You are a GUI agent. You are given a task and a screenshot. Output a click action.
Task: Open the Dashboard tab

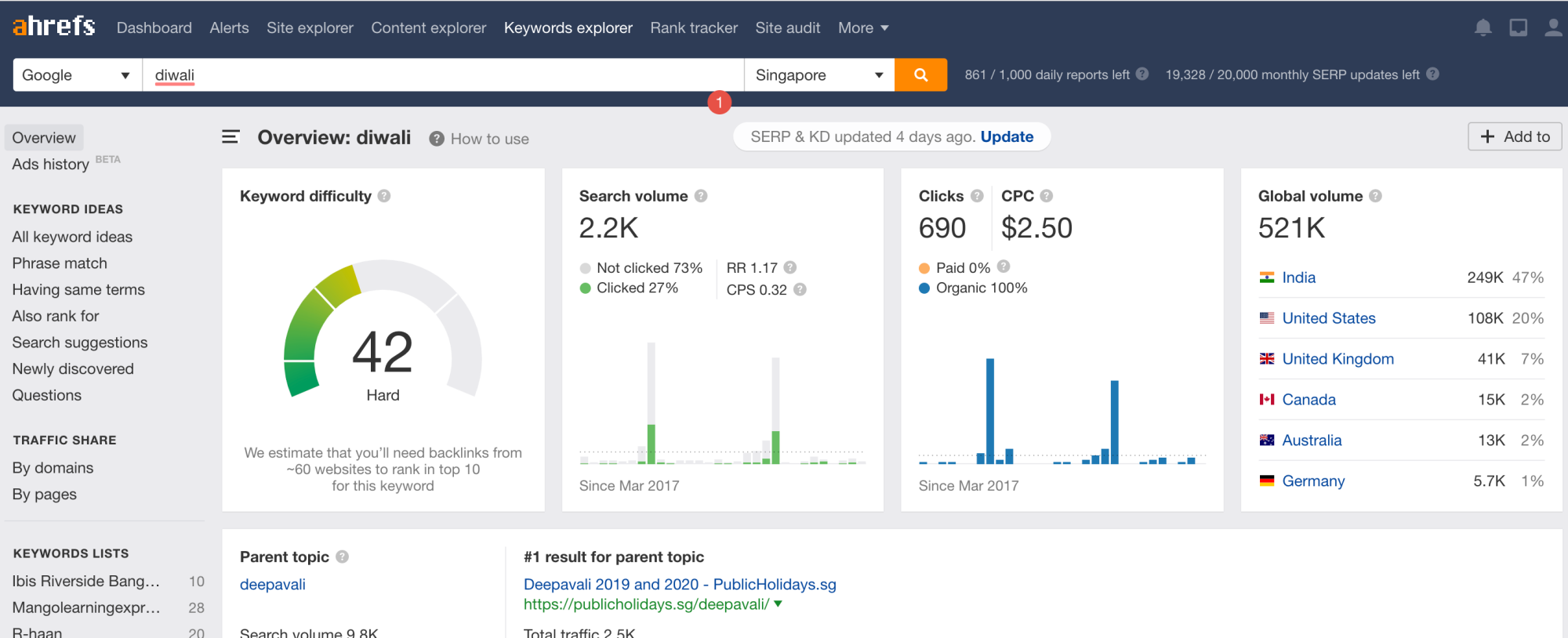point(154,27)
